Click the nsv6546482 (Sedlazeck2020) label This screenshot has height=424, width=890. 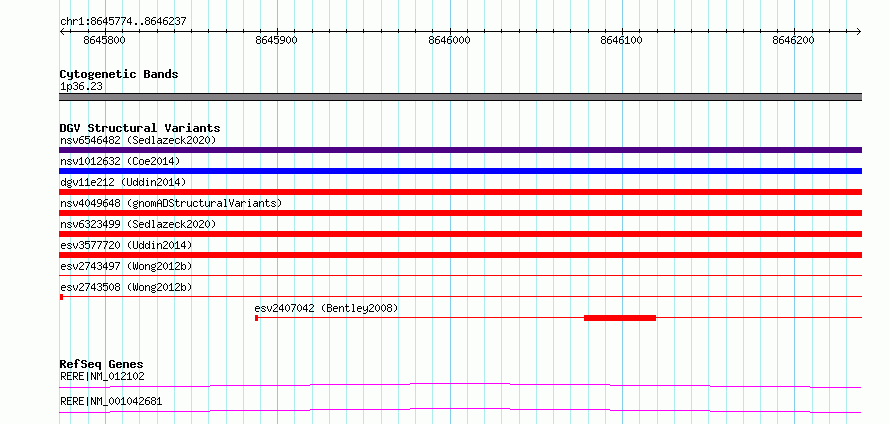[138, 140]
